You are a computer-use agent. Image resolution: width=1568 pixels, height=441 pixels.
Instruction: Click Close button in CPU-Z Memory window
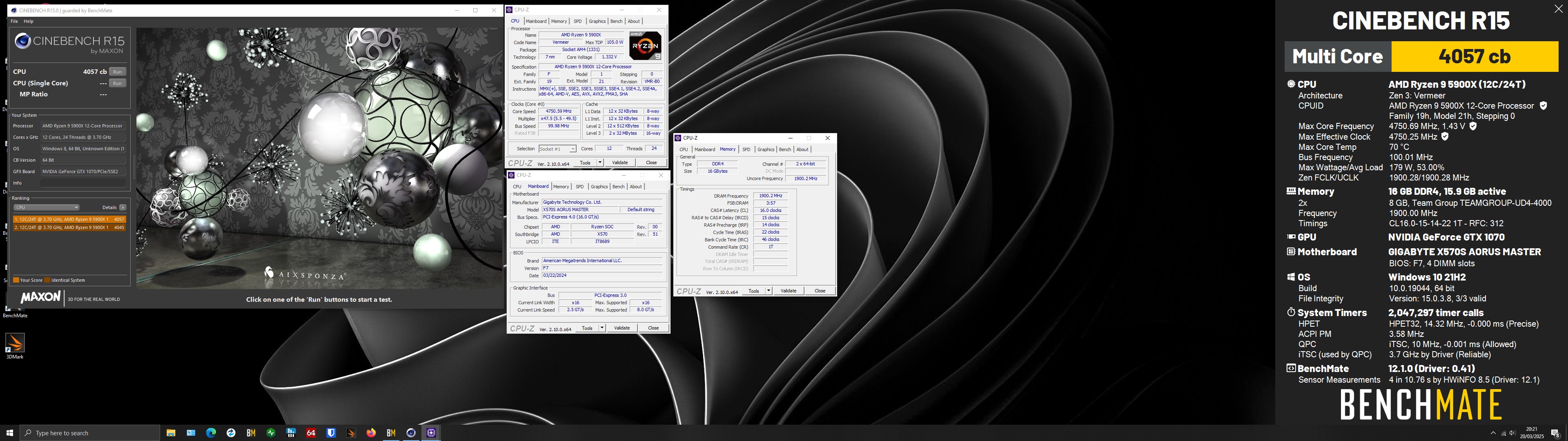tap(820, 291)
